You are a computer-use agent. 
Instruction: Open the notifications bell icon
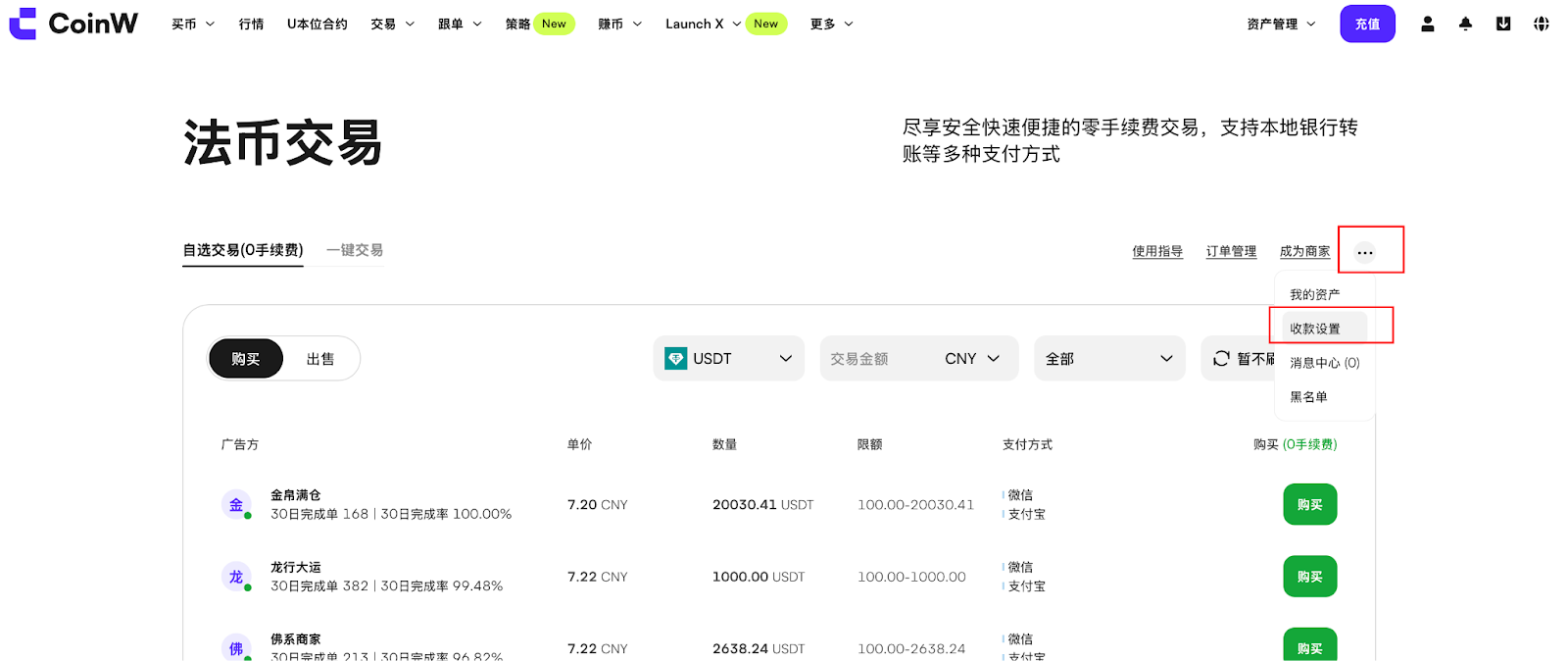(1465, 24)
